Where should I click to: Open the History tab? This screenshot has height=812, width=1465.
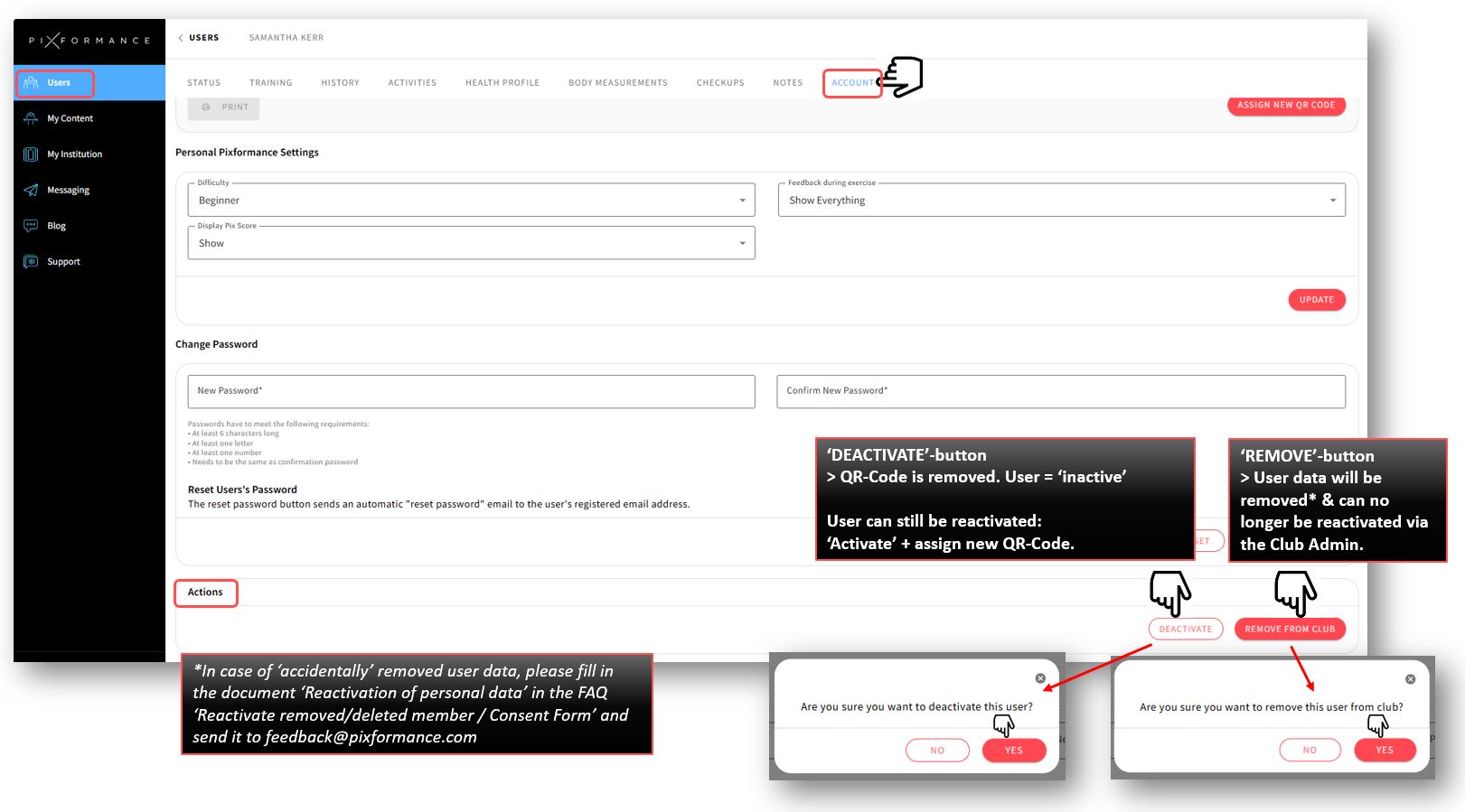coord(340,83)
